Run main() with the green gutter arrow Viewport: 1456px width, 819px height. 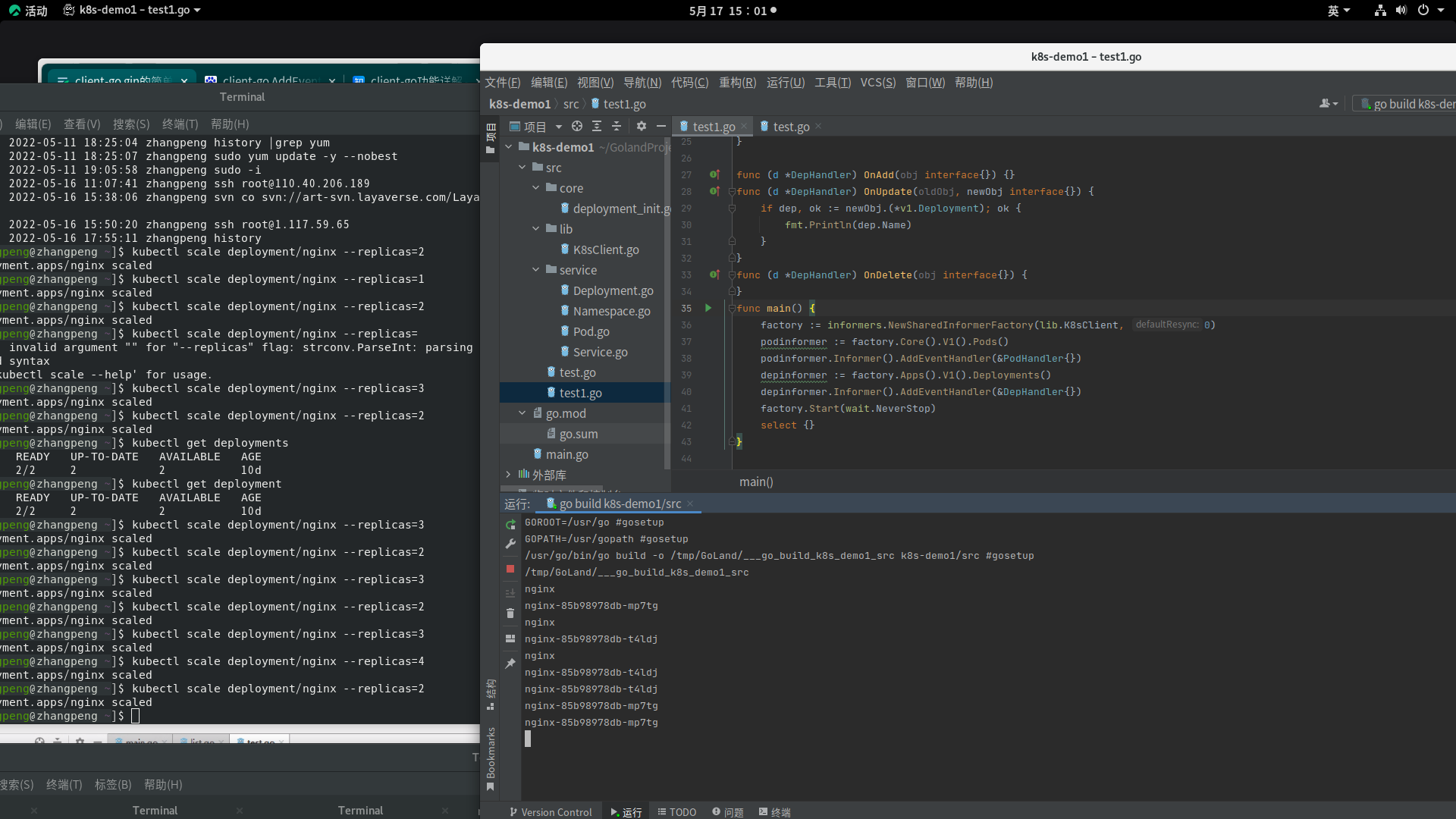pyautogui.click(x=708, y=308)
